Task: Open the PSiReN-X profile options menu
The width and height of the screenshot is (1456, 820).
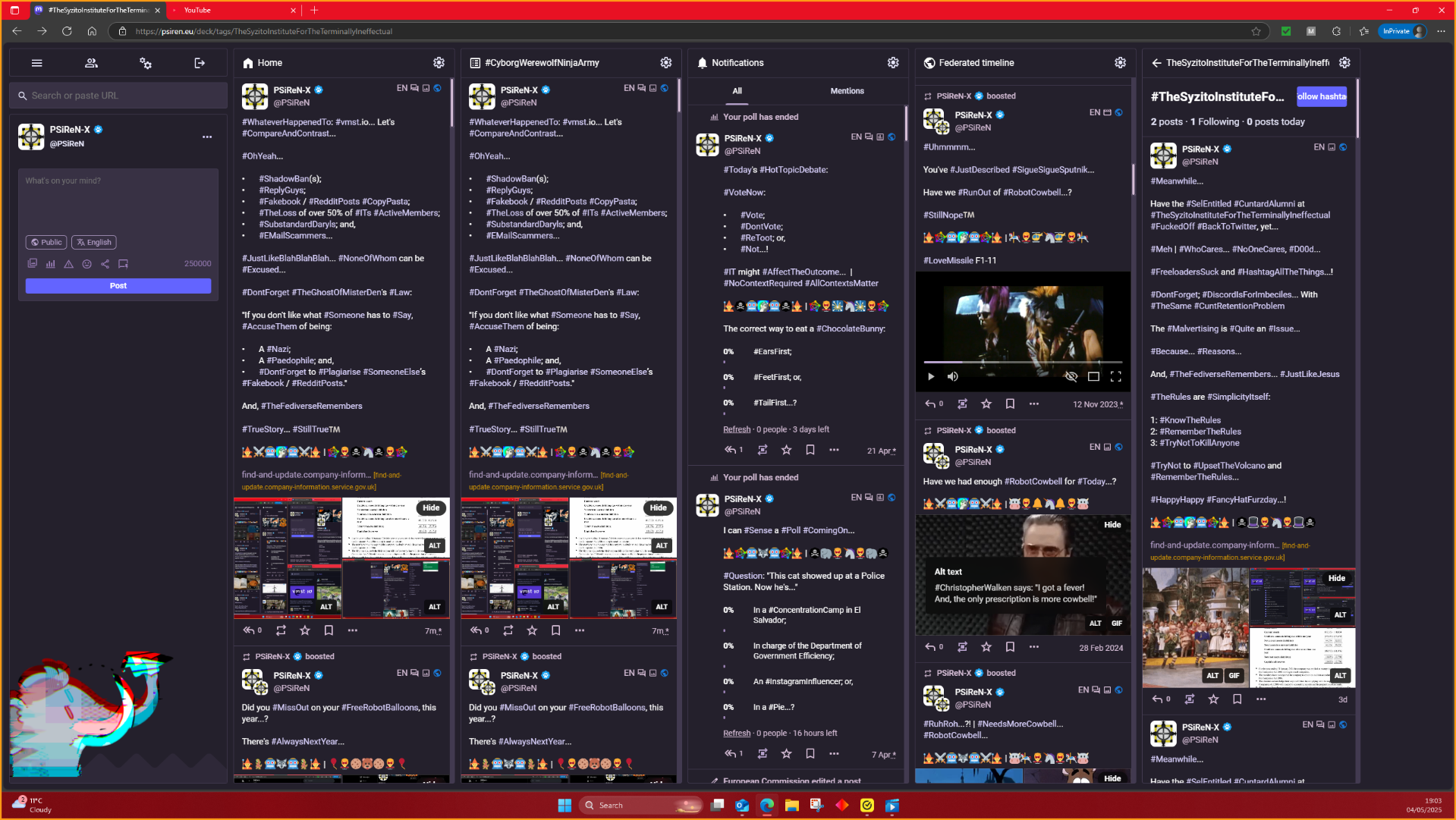Action: [x=207, y=137]
